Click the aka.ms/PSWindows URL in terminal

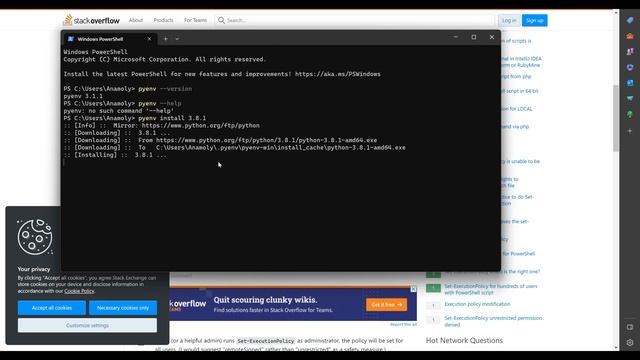point(338,74)
